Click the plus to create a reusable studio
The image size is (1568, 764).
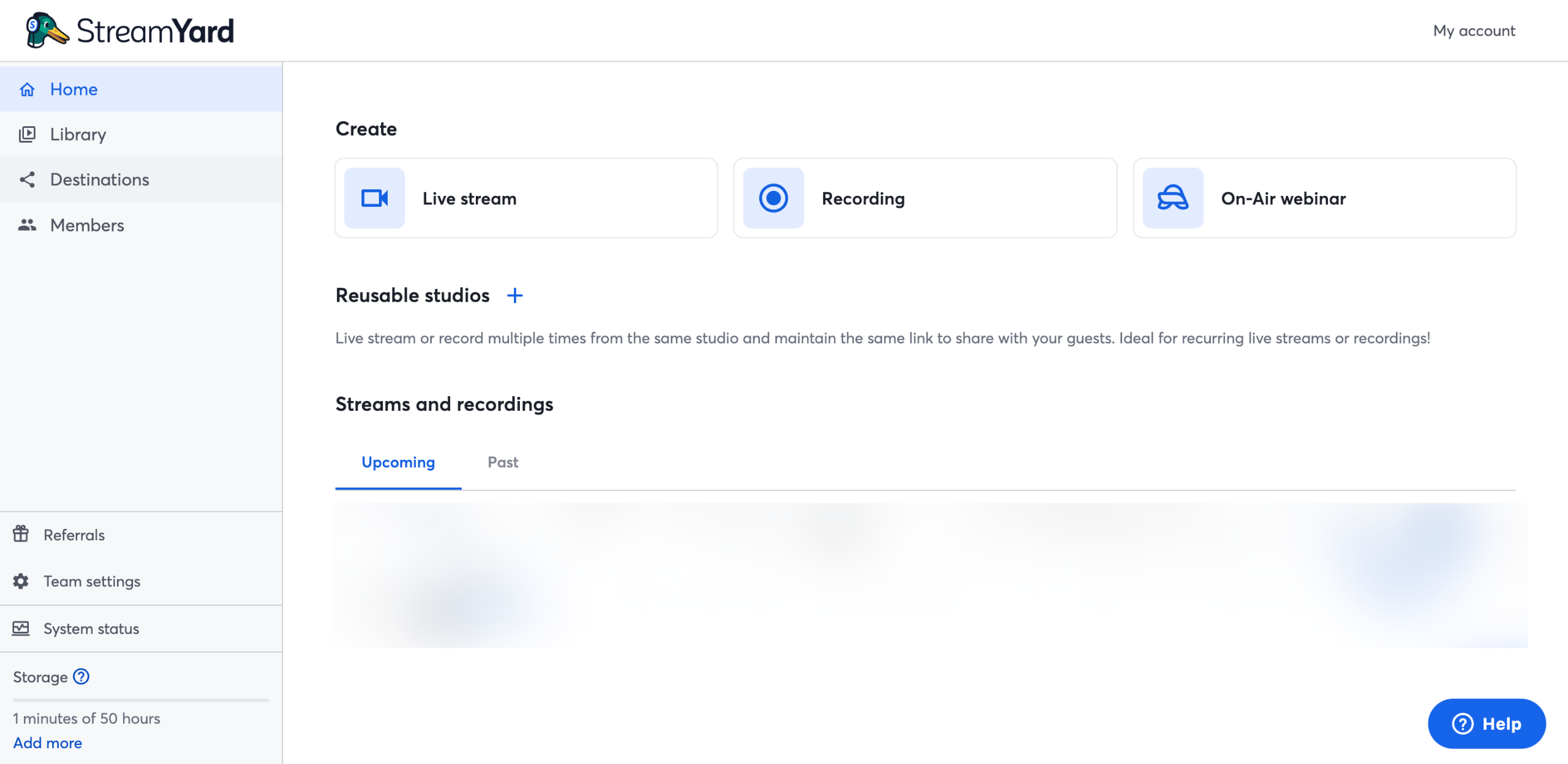click(515, 295)
